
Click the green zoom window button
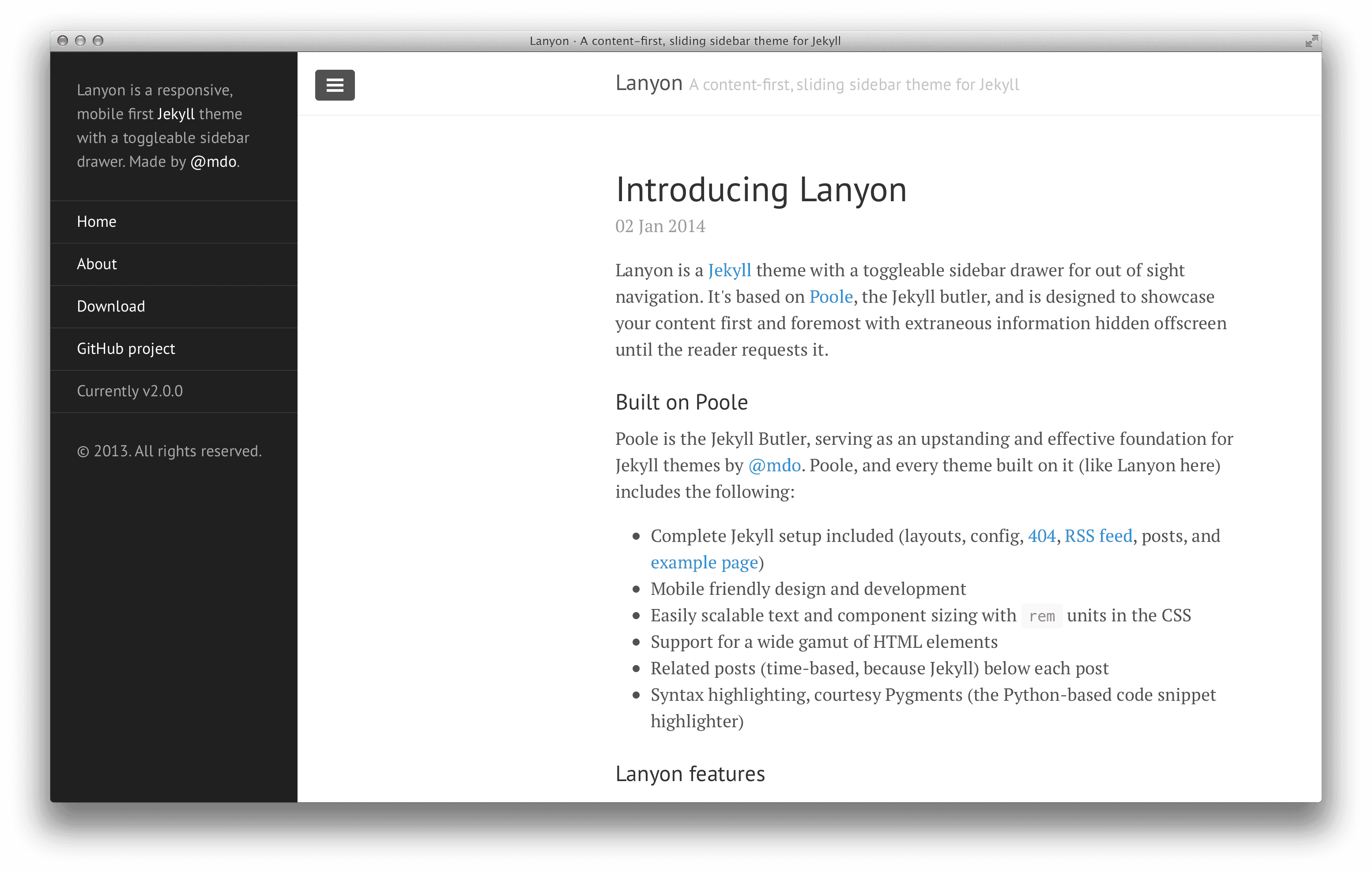(98, 41)
